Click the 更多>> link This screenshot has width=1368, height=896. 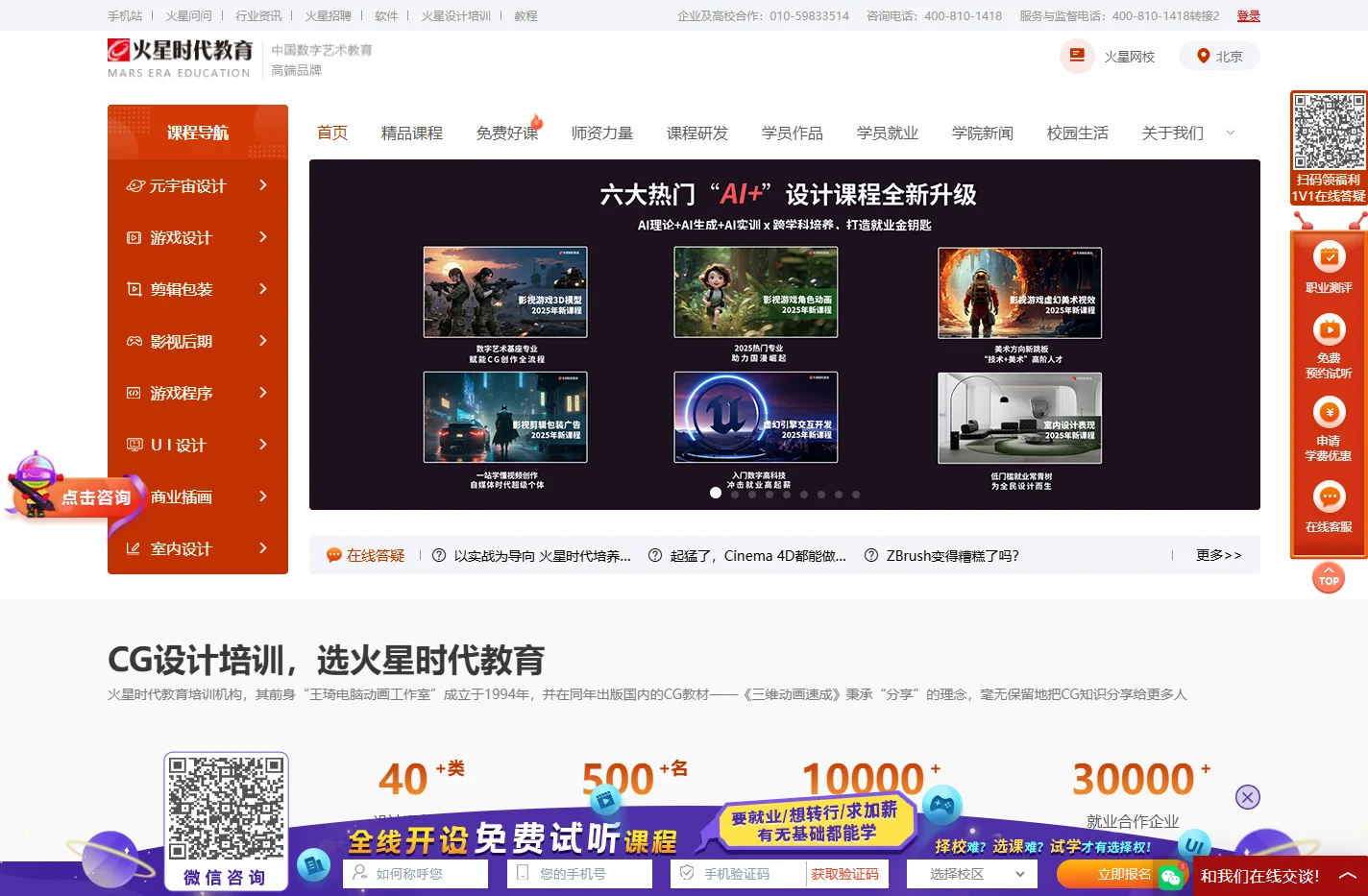point(1218,555)
